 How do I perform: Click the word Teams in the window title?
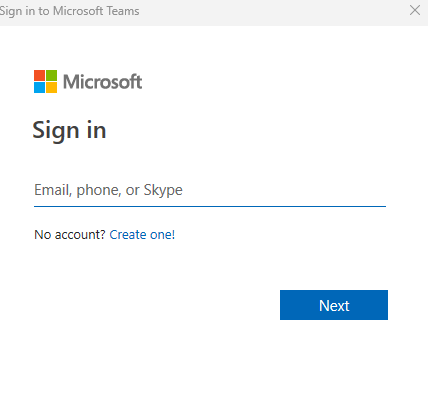[x=121, y=11]
